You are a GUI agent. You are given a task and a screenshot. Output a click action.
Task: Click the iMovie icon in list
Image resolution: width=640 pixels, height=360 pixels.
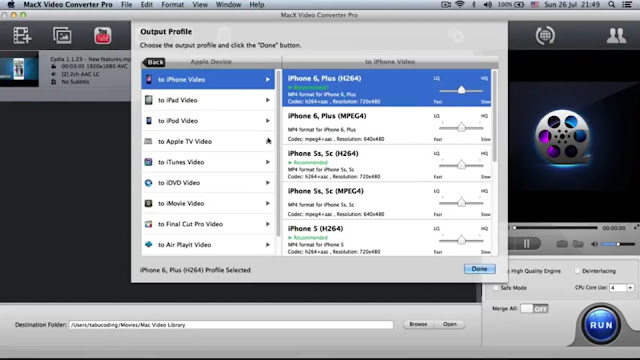[149, 203]
